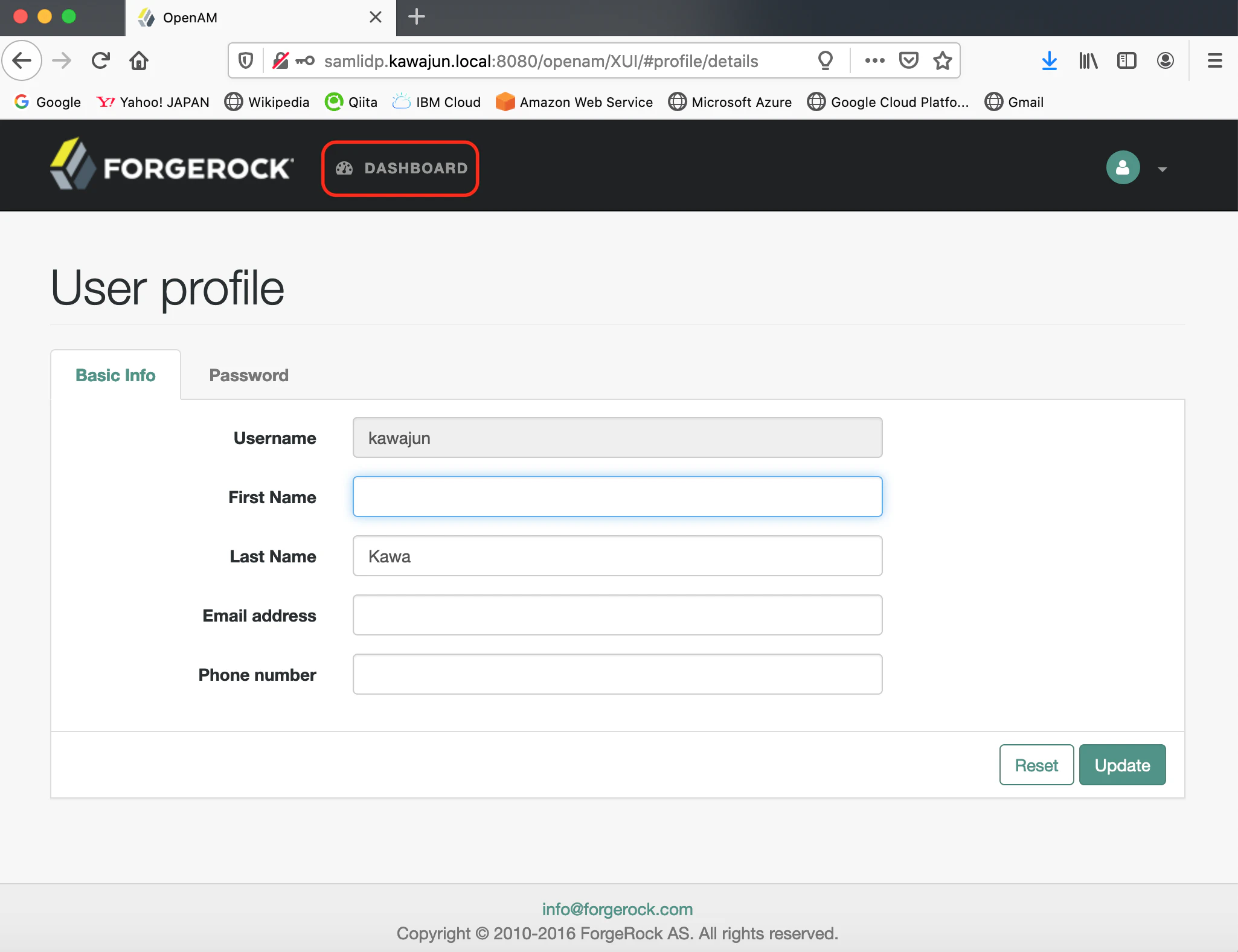
Task: Open a new browser tab with plus
Action: [x=417, y=17]
